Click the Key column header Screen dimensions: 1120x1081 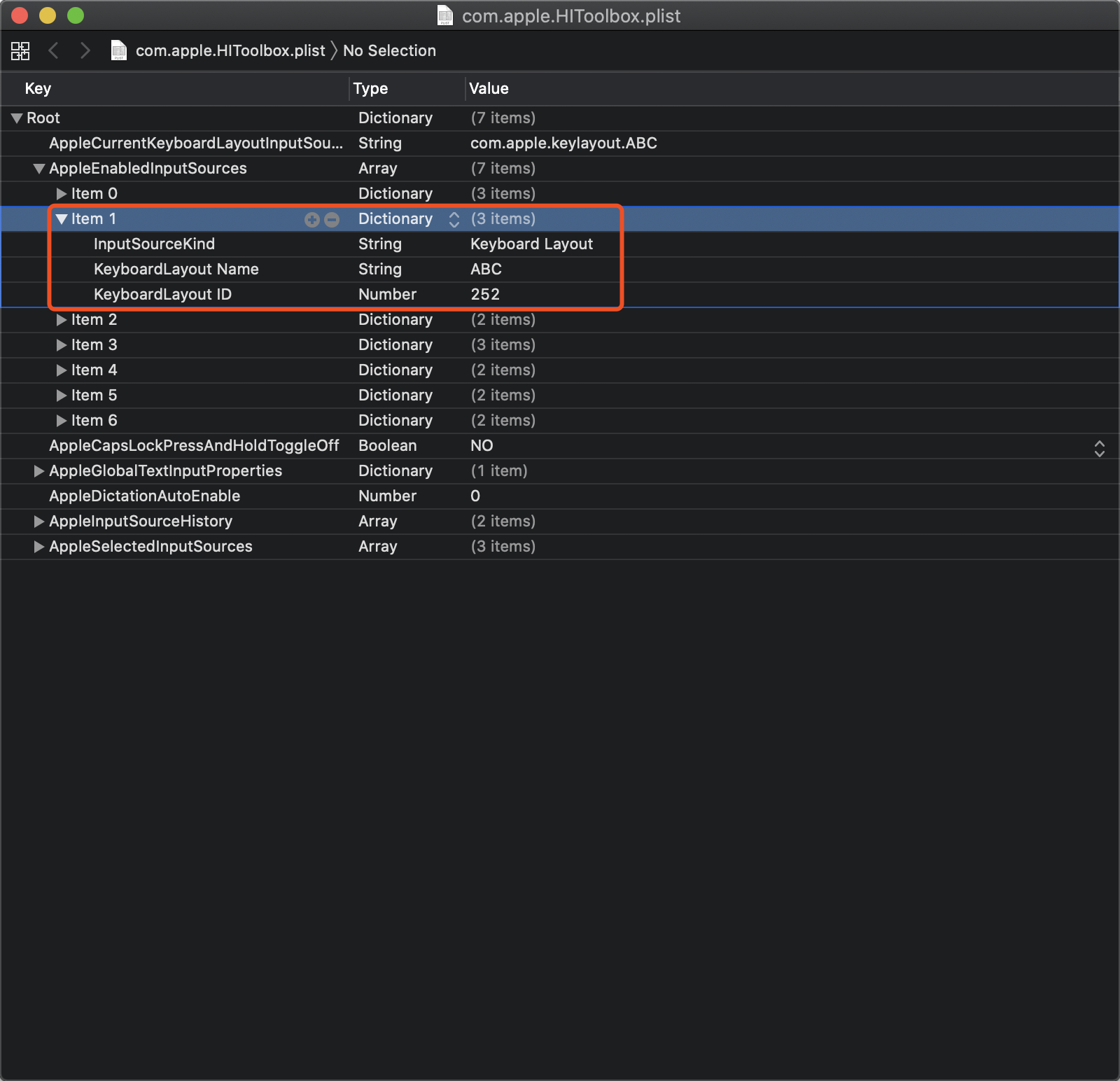[38, 88]
